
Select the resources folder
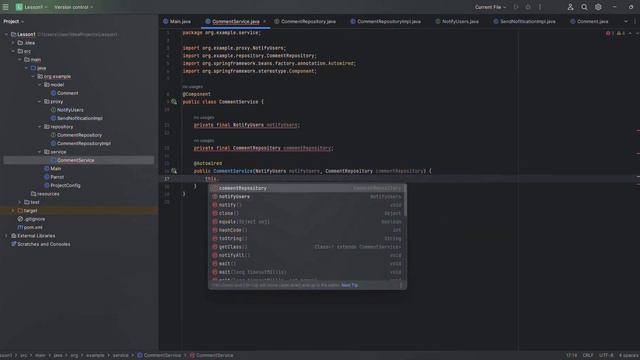[45, 194]
